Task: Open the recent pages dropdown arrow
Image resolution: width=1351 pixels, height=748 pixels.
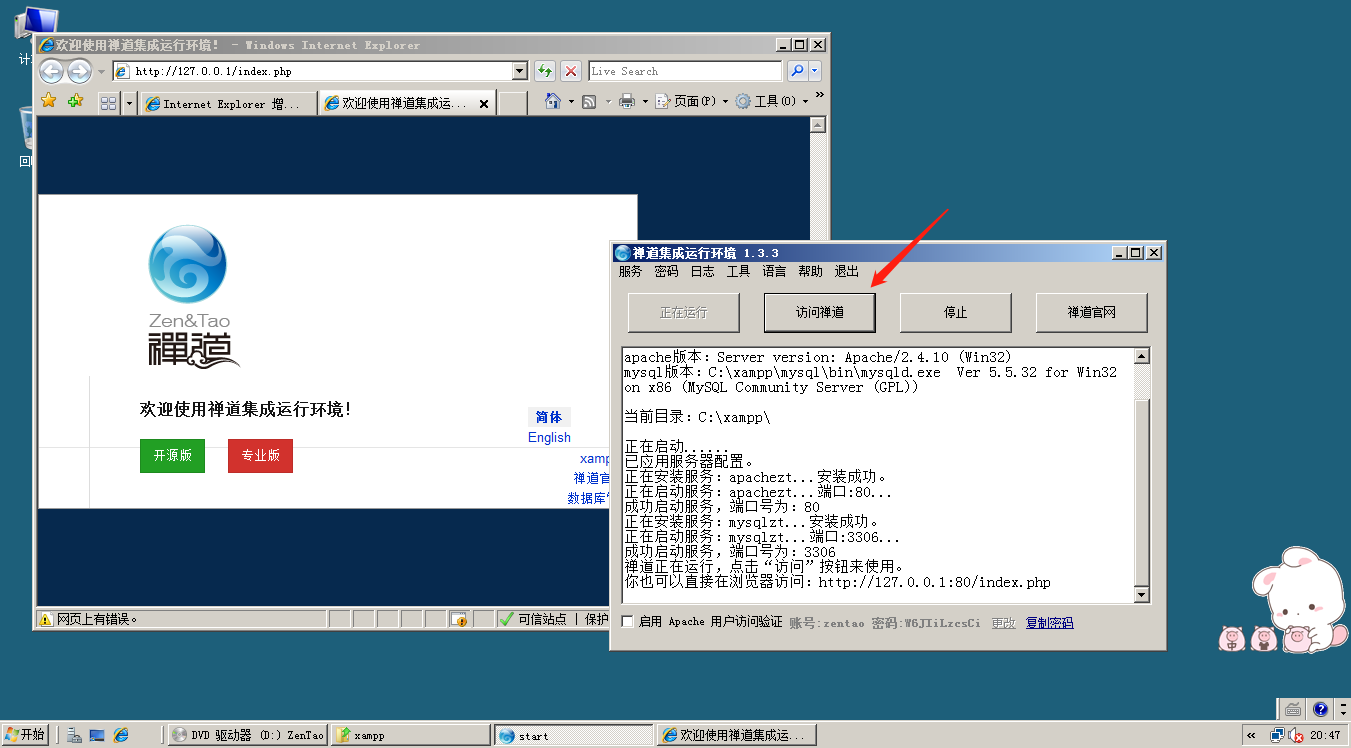Action: [101, 72]
